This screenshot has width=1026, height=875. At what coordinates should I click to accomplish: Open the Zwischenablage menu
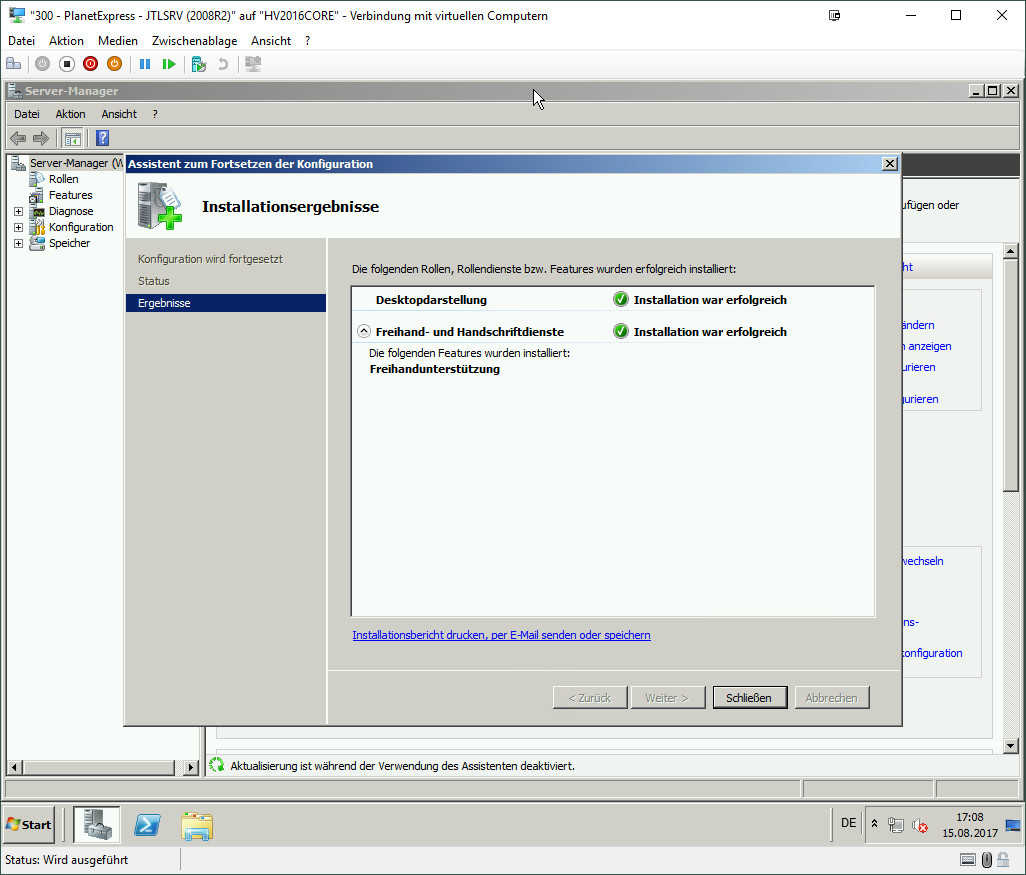[194, 41]
